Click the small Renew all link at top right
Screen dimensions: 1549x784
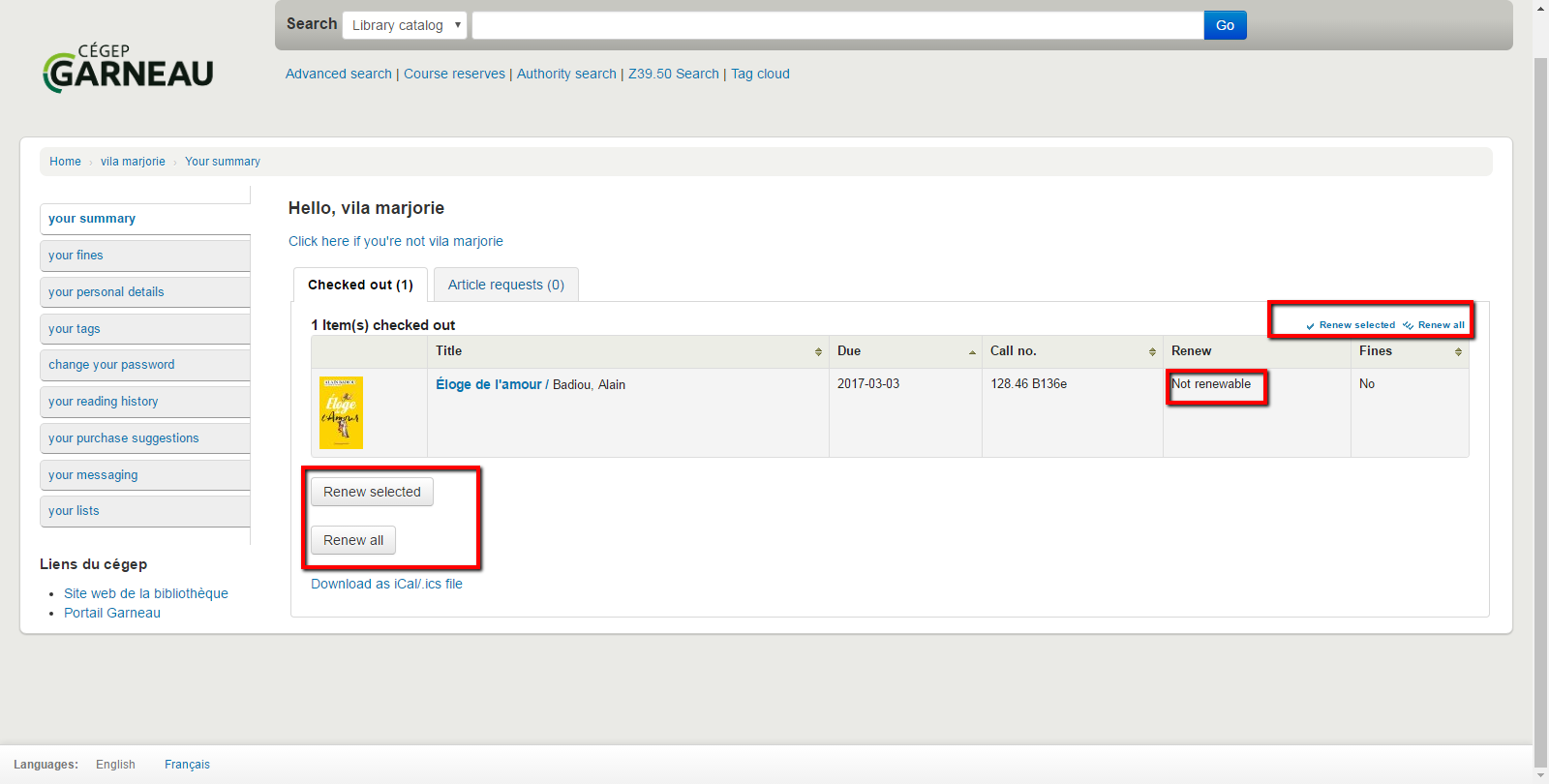(1435, 325)
